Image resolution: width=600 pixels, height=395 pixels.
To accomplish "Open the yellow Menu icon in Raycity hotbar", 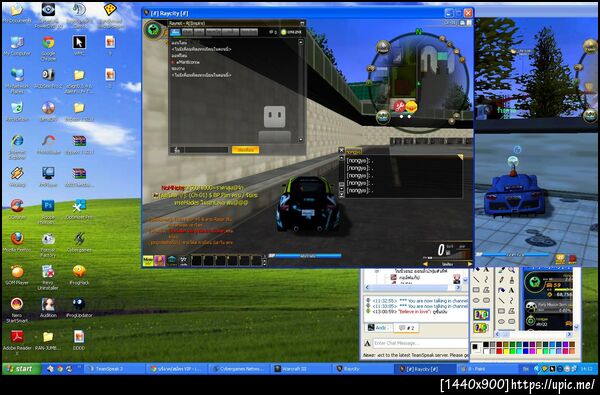I will point(148,261).
